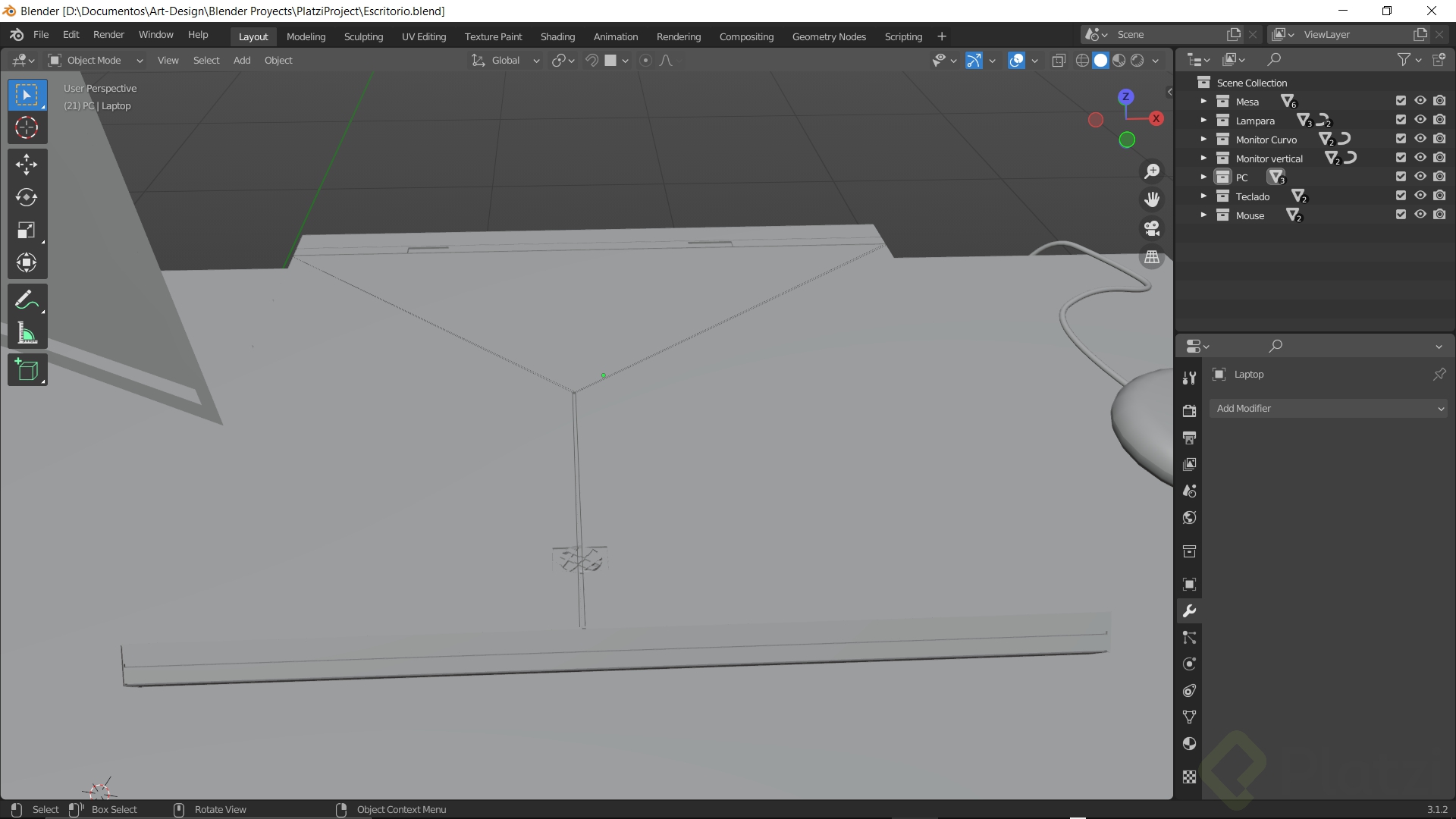Switch to the Shading workspace tab

557,36
